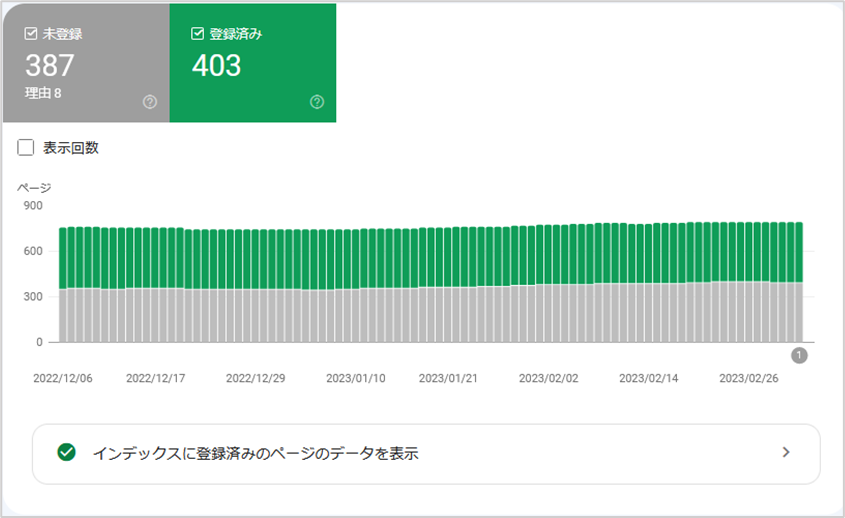Click the 2023/01/21 date label
Screen dimensions: 845x518
click(x=448, y=378)
